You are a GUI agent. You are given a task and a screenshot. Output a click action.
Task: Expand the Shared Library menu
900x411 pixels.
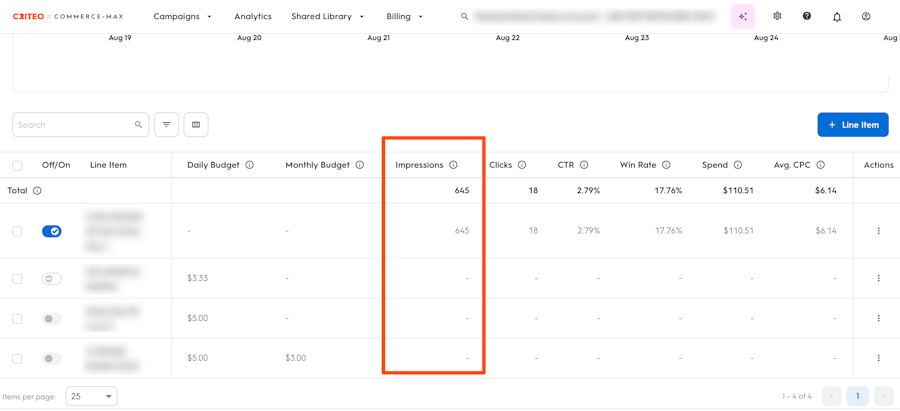[328, 17]
